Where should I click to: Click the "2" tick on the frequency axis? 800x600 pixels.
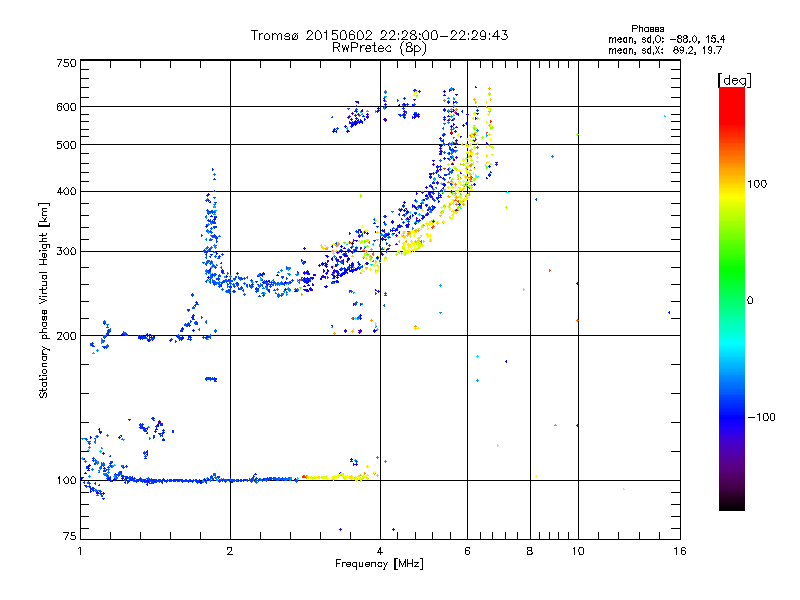230,551
